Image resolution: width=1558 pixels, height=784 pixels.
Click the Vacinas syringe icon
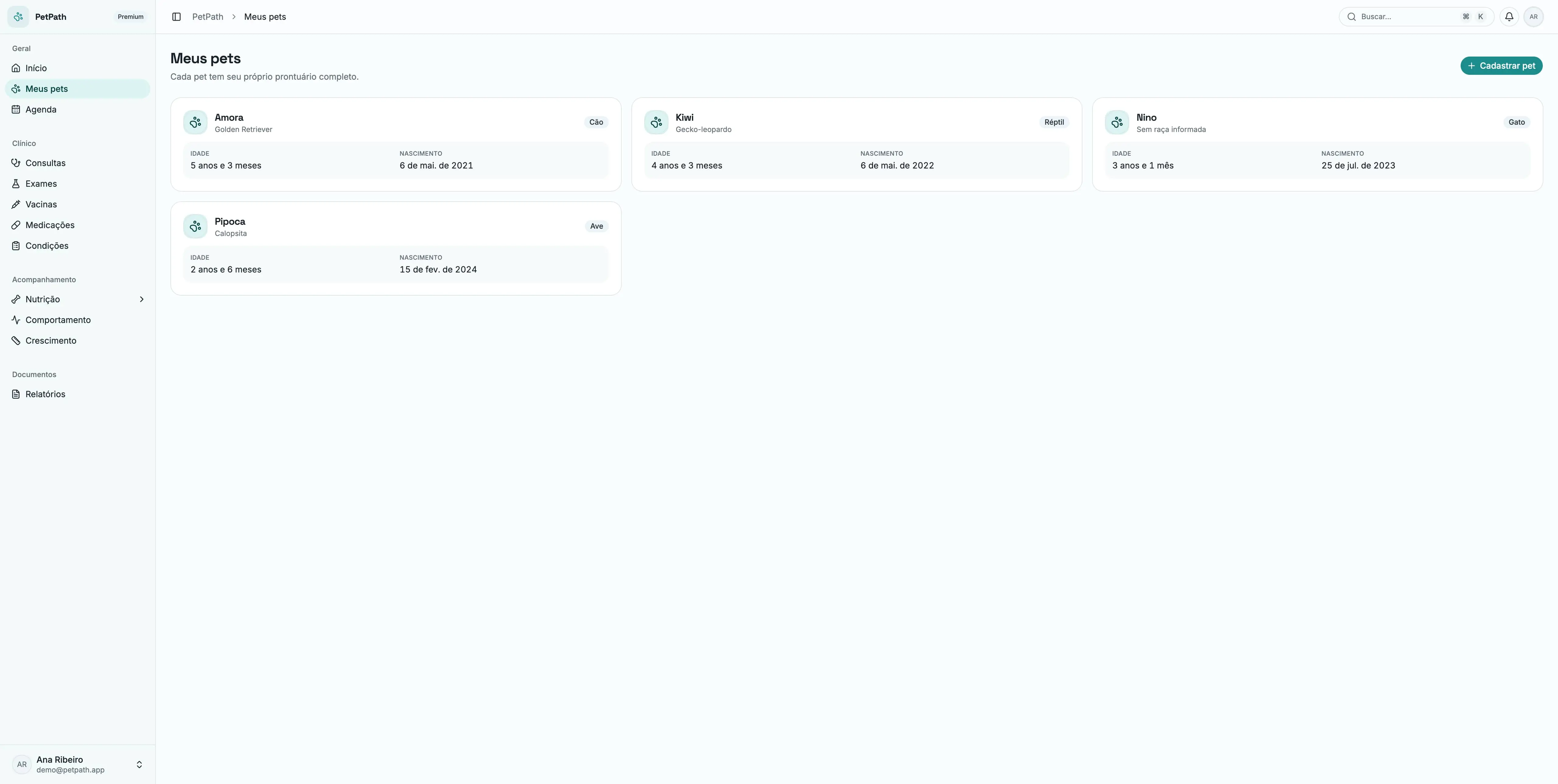click(16, 204)
